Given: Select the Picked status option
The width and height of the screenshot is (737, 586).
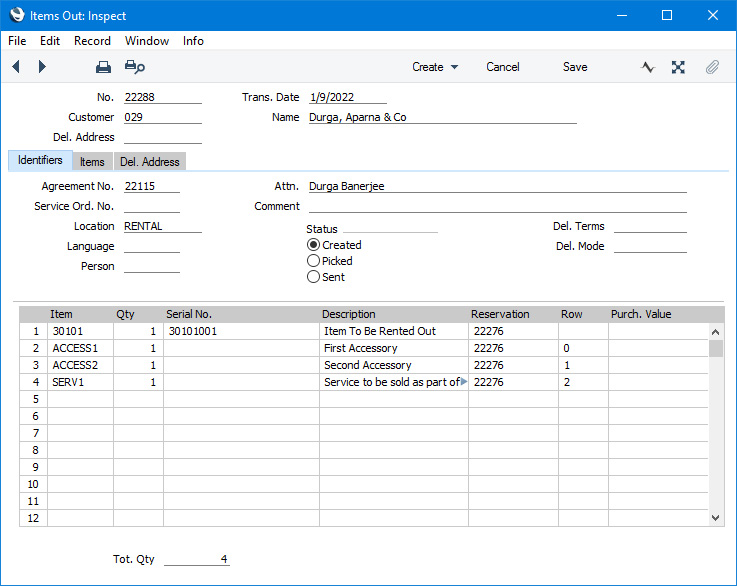Looking at the screenshot, I should pyautogui.click(x=314, y=261).
